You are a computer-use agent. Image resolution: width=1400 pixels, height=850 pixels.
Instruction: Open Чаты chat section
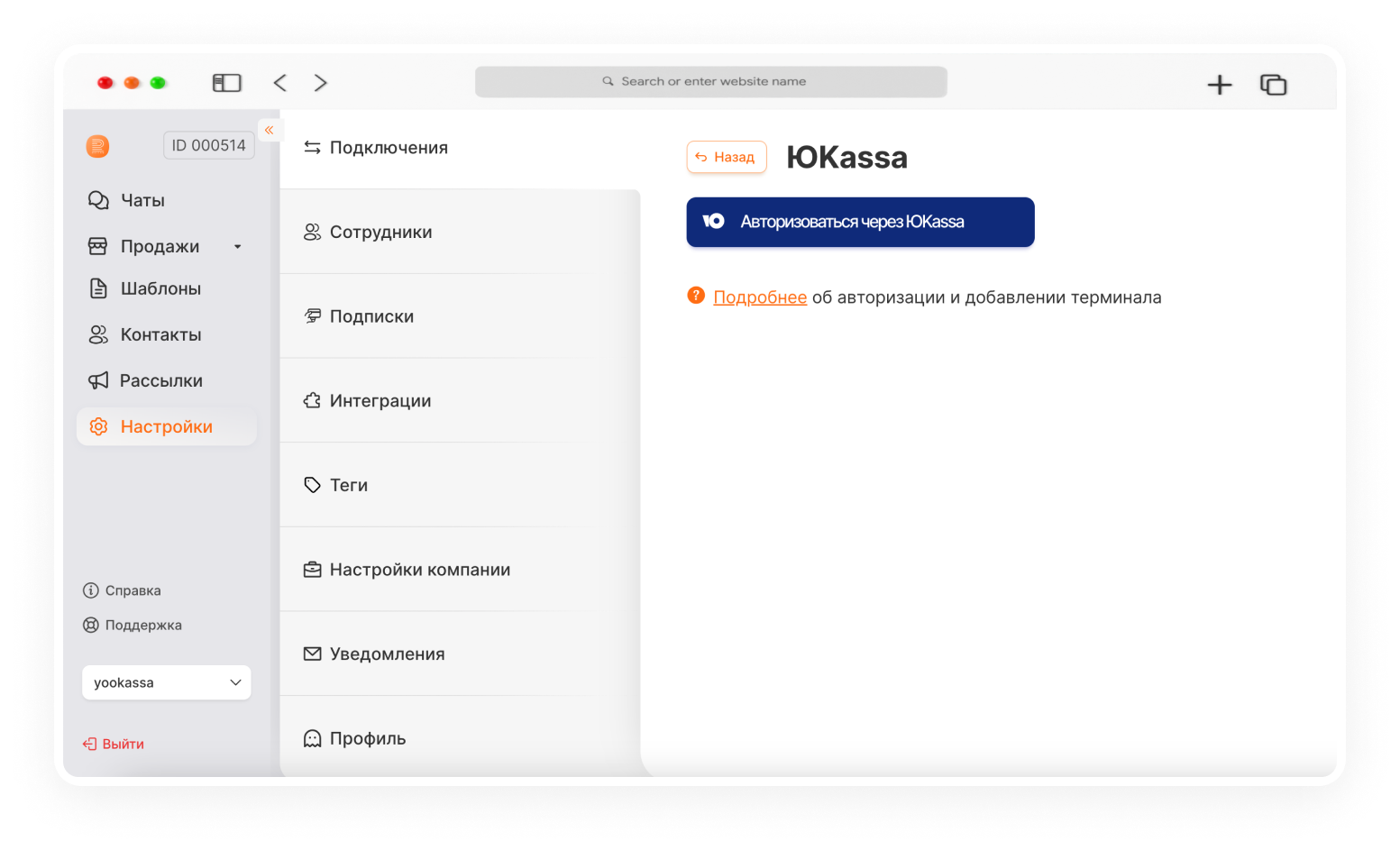click(142, 200)
